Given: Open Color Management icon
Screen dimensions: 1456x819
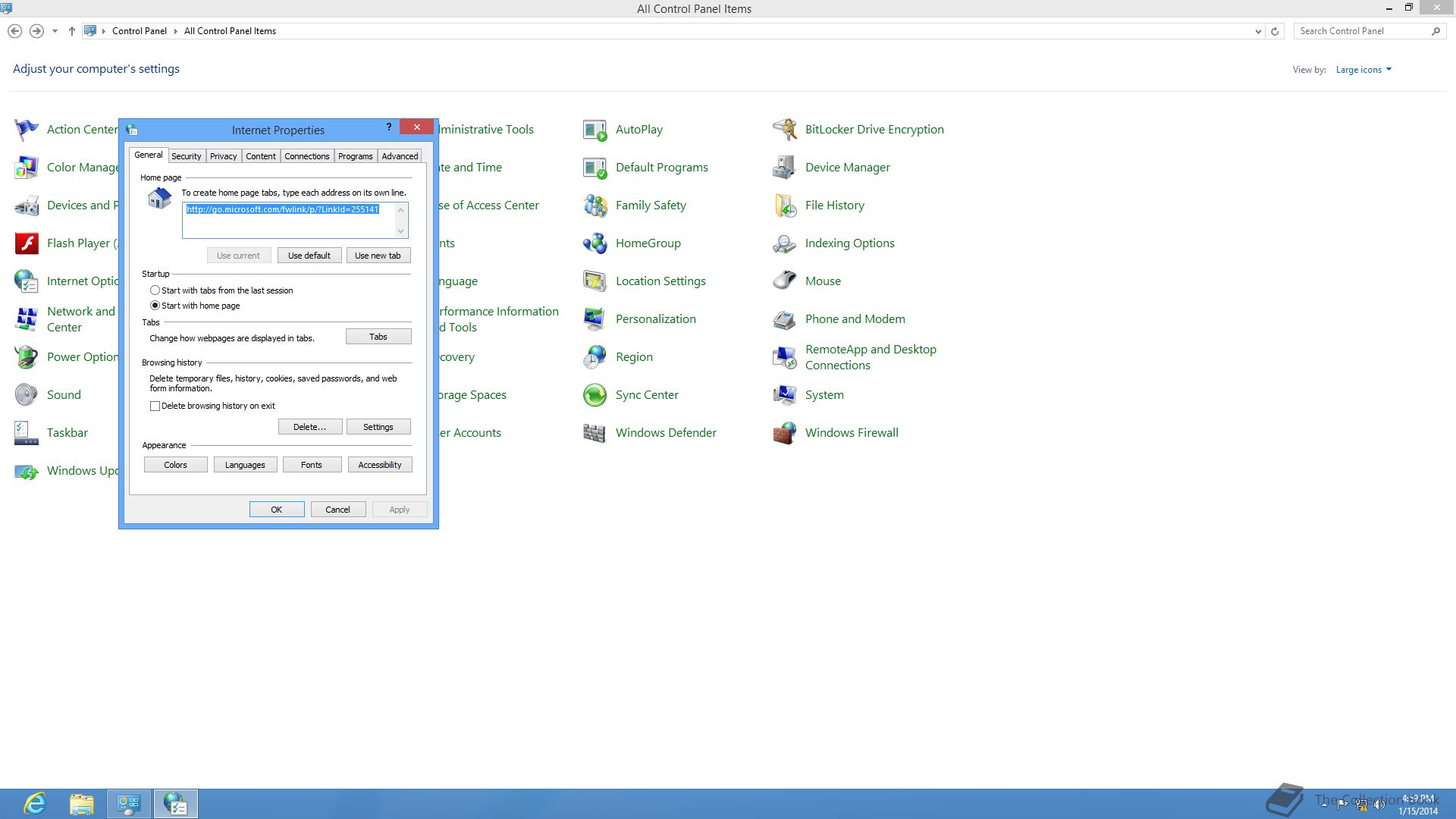Looking at the screenshot, I should click(27, 168).
